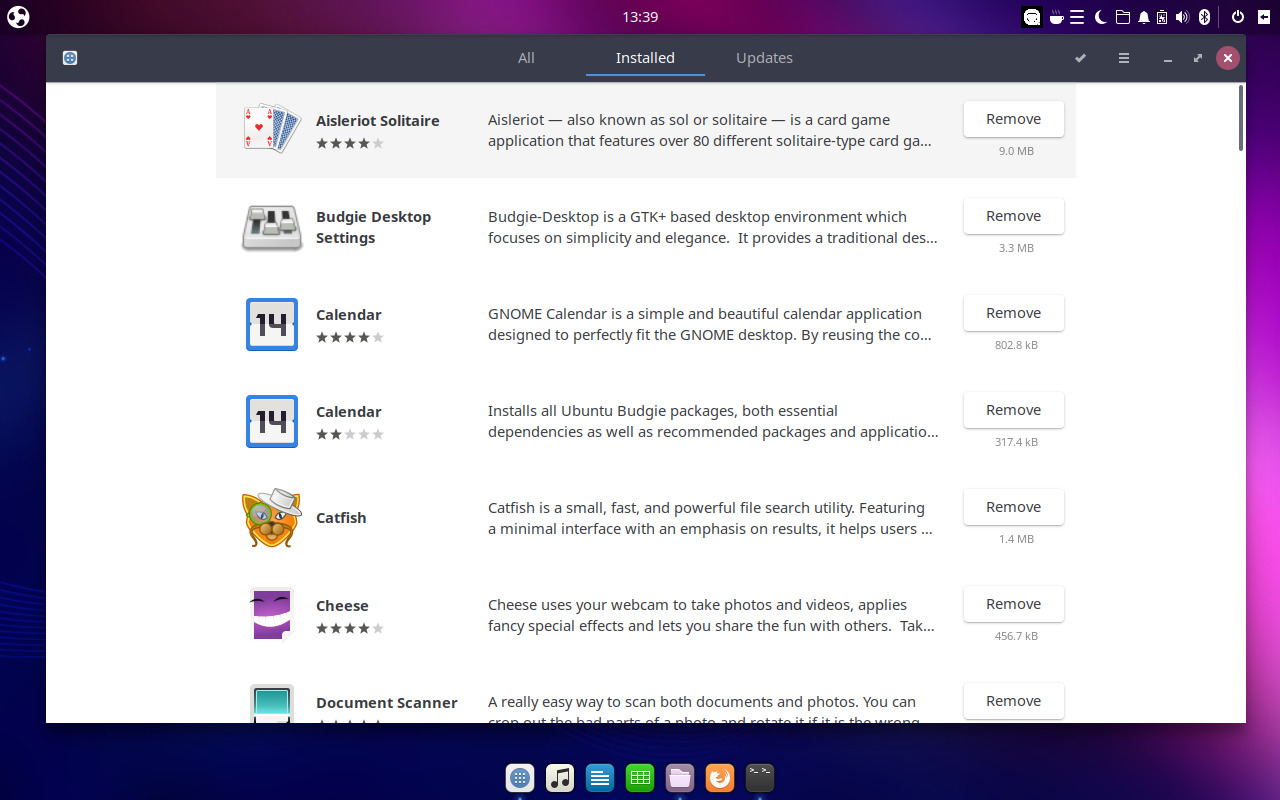This screenshot has height=800, width=1280.
Task: Click the vertical scrollbar on the app list
Action: (1241, 118)
